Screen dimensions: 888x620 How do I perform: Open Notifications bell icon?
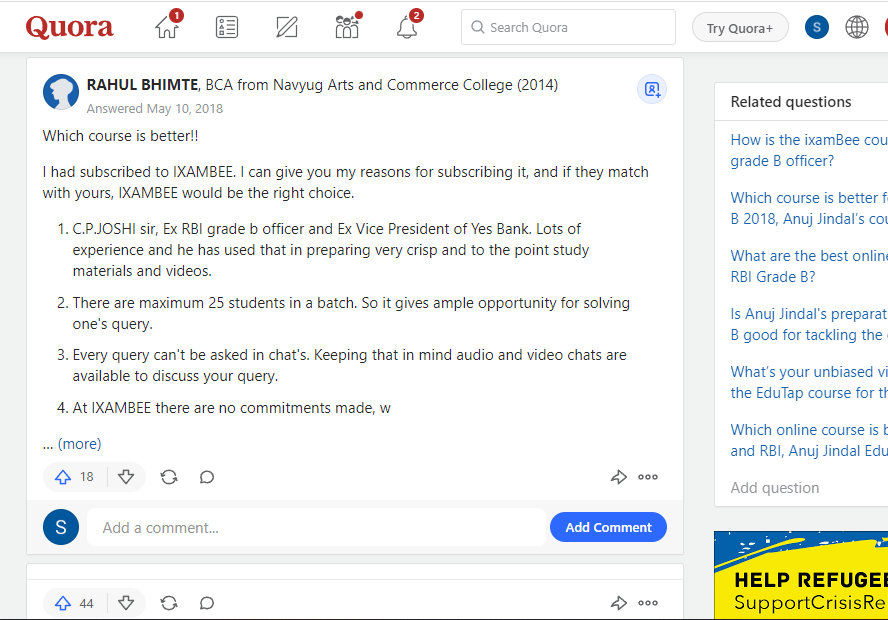click(408, 26)
